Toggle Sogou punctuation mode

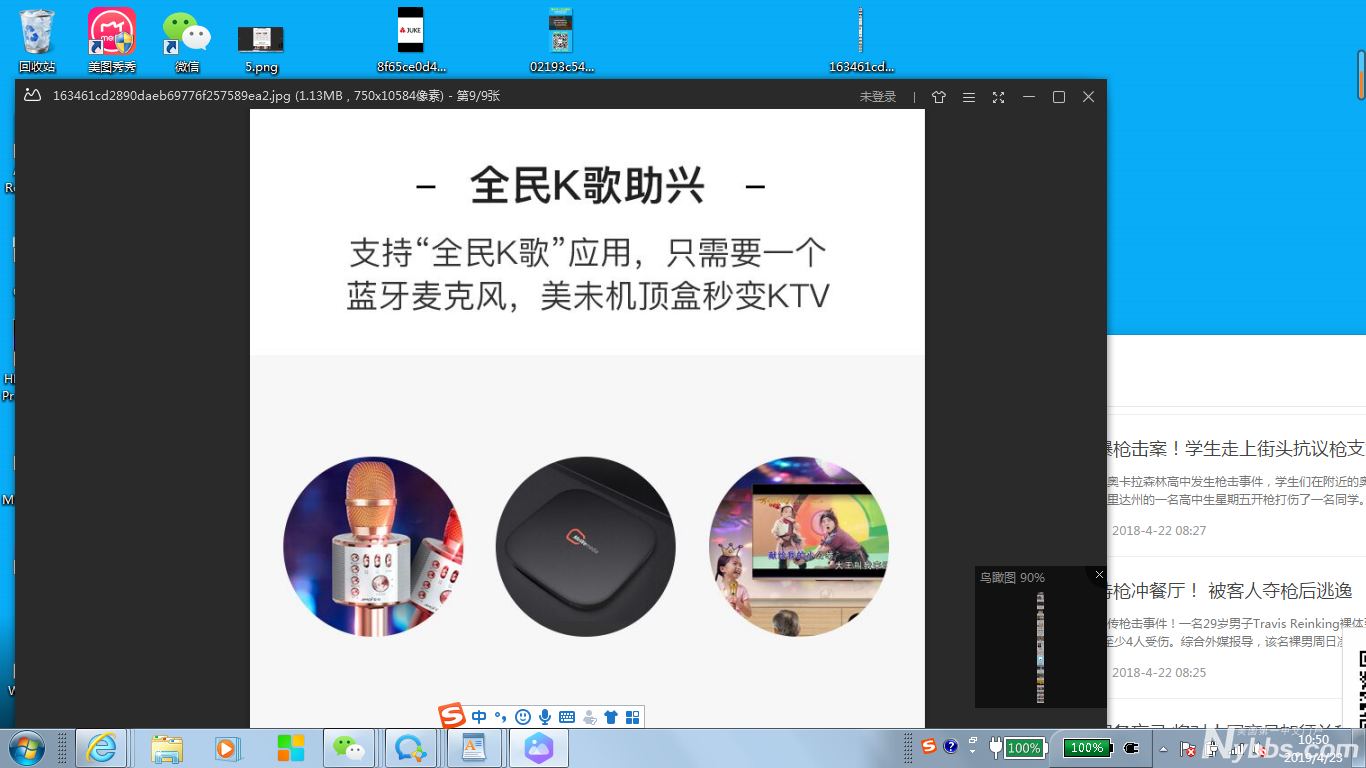coord(501,717)
